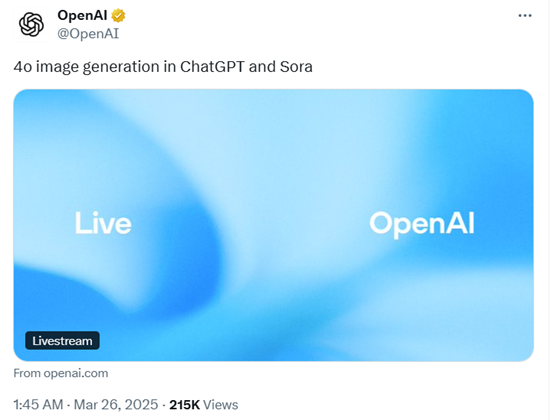554x420 pixels.
Task: Click the white Live text on card
Action: click(103, 223)
